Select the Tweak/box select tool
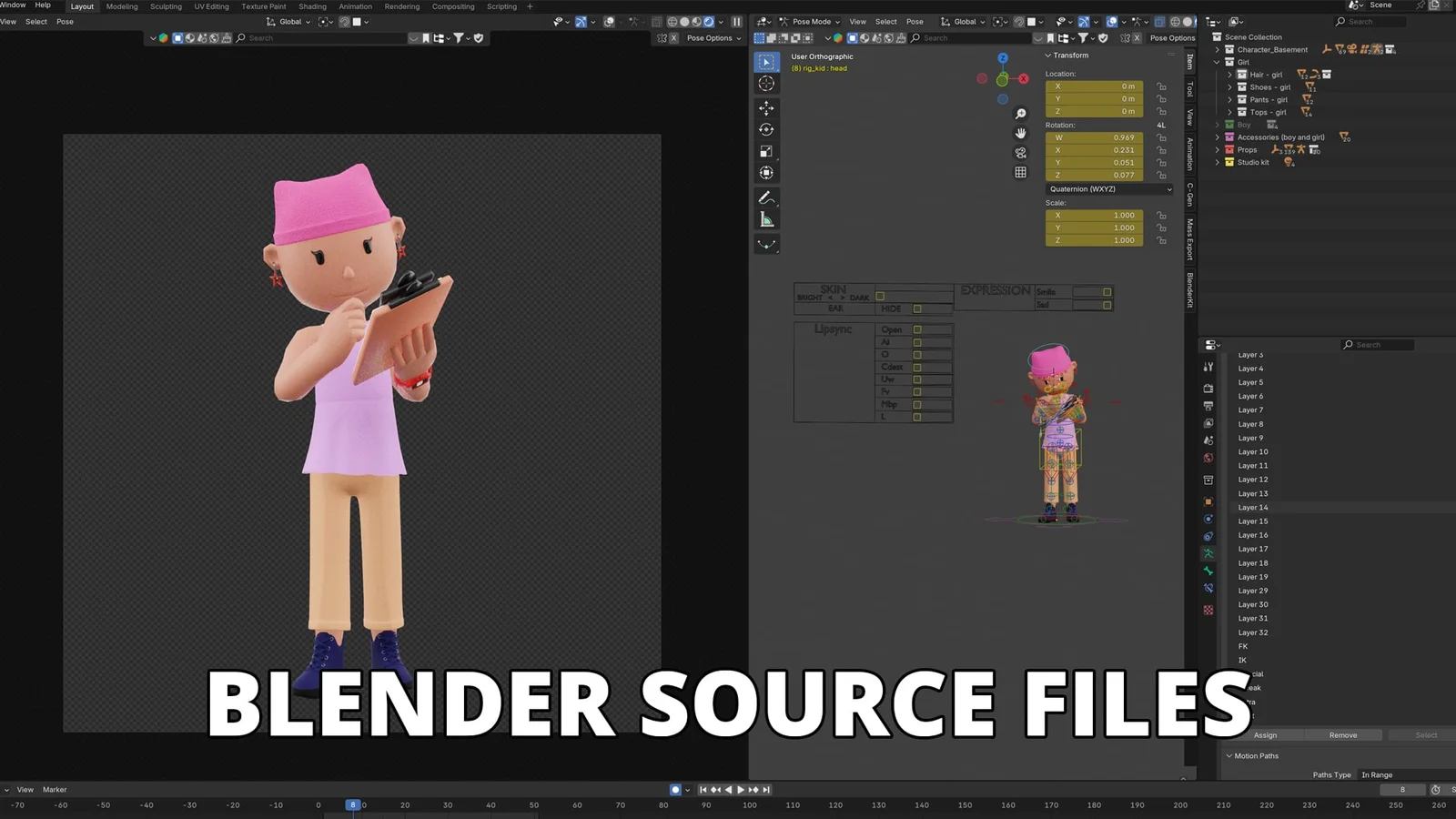This screenshot has height=819, width=1456. pos(767,62)
